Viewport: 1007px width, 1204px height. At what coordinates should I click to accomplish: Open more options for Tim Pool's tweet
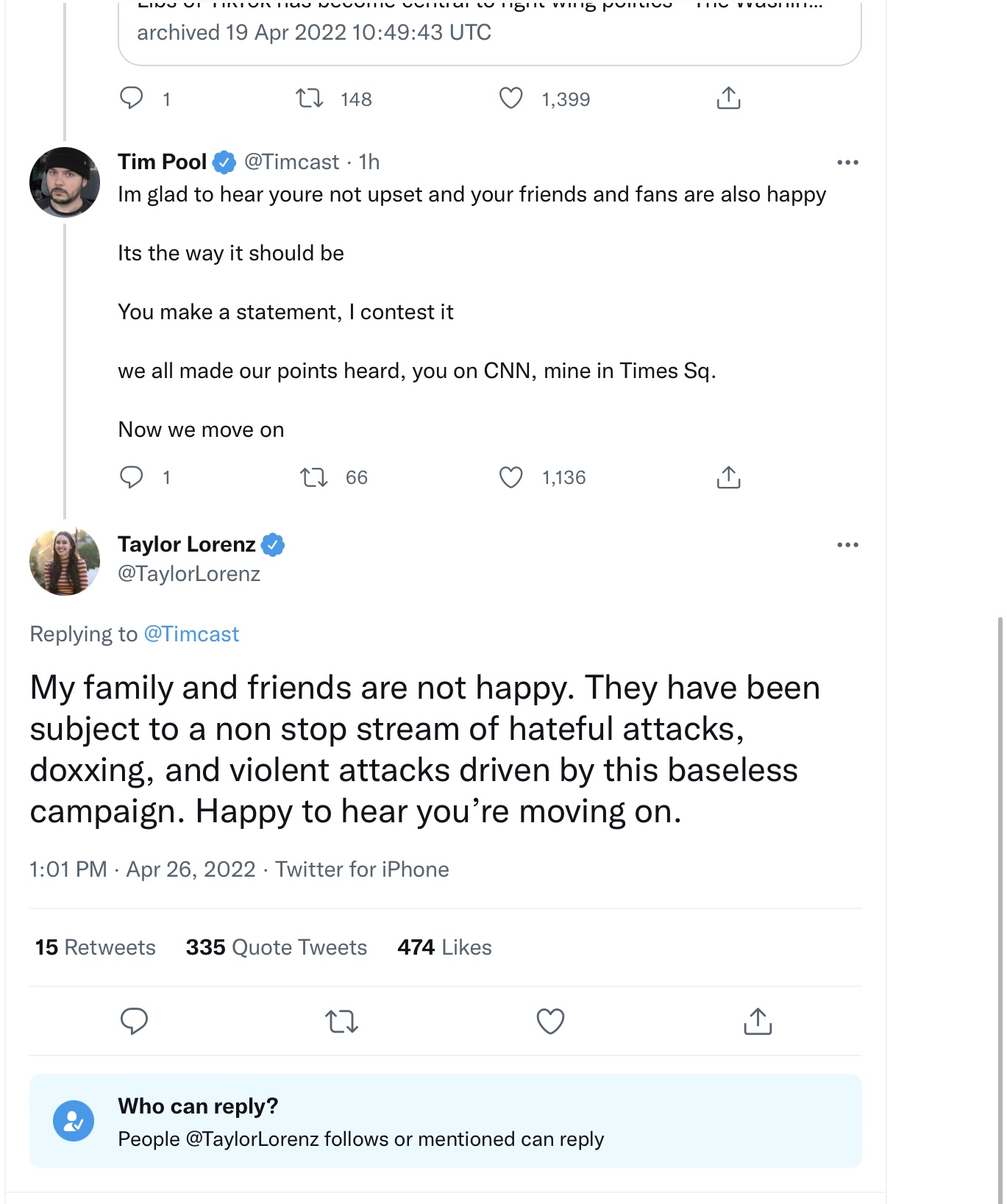(x=847, y=163)
